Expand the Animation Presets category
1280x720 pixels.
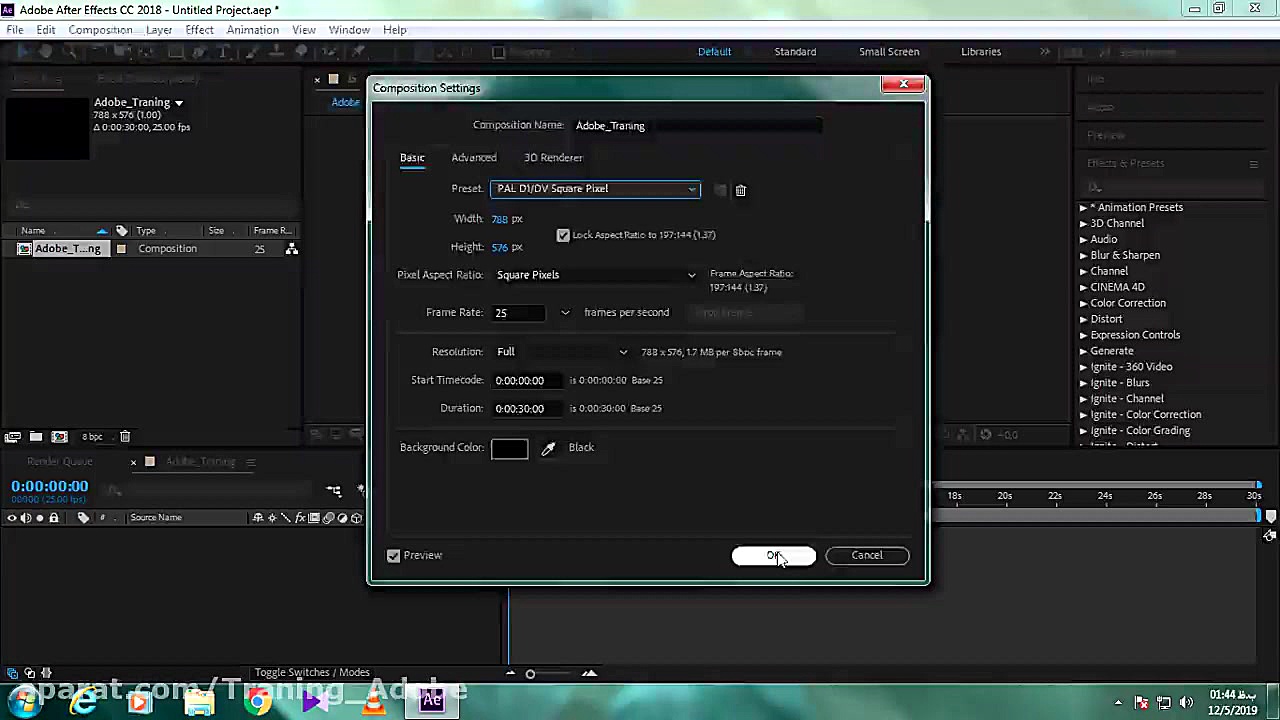click(1083, 208)
